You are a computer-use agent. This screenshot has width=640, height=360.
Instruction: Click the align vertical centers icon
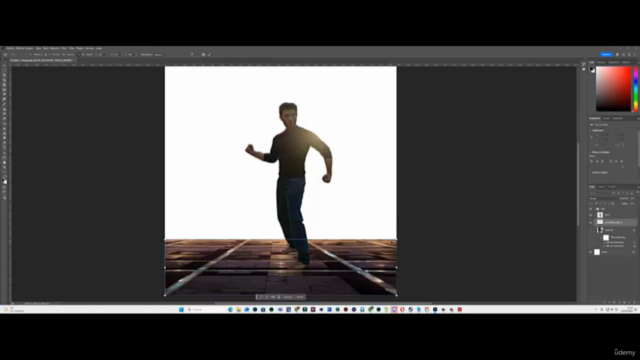click(616, 161)
